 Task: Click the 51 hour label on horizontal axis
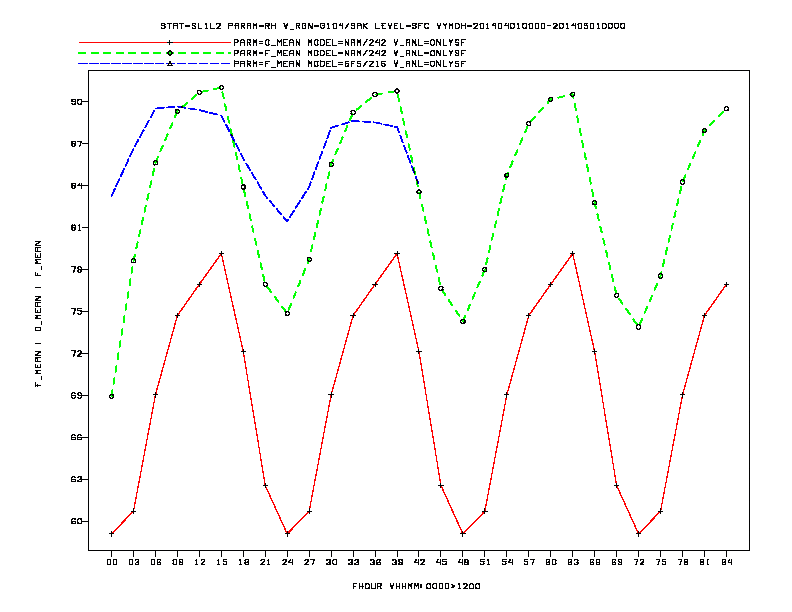click(x=485, y=562)
